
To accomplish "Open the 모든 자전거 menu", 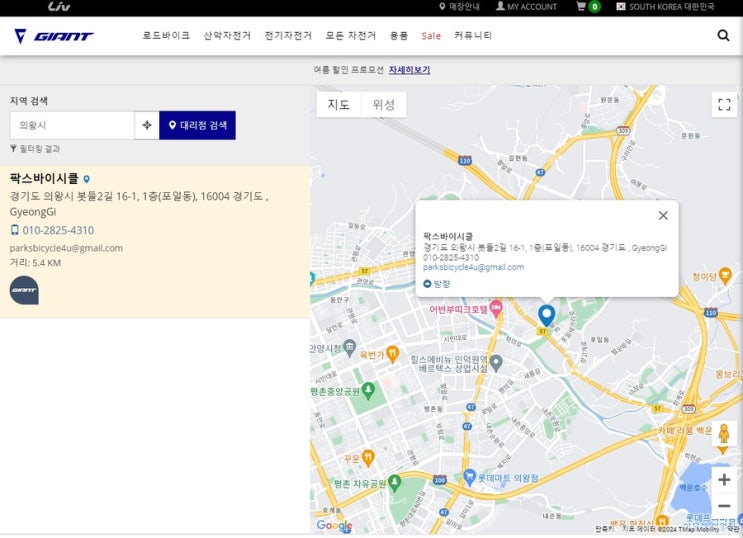I will [x=350, y=36].
